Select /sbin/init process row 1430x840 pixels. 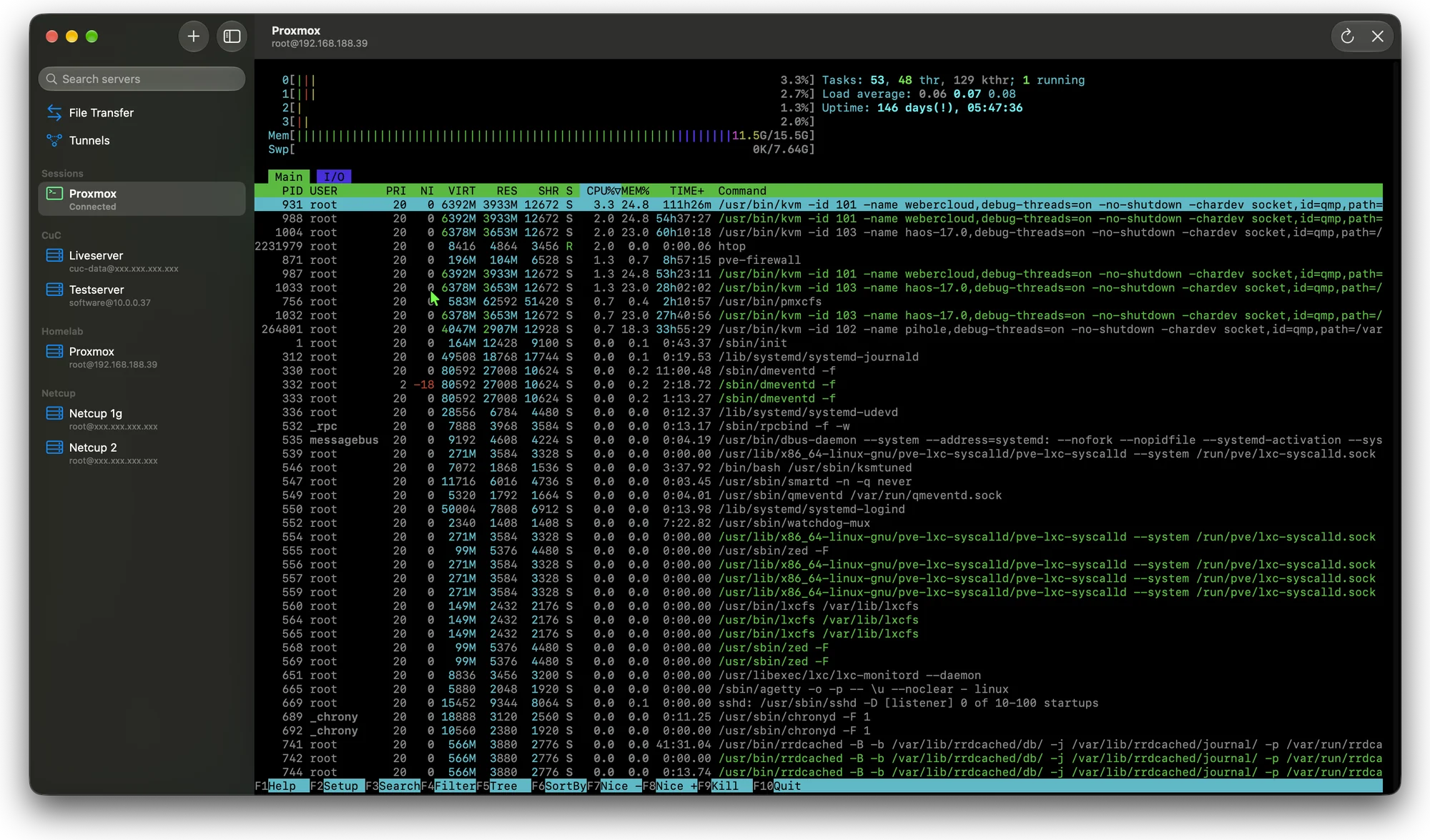(818, 343)
